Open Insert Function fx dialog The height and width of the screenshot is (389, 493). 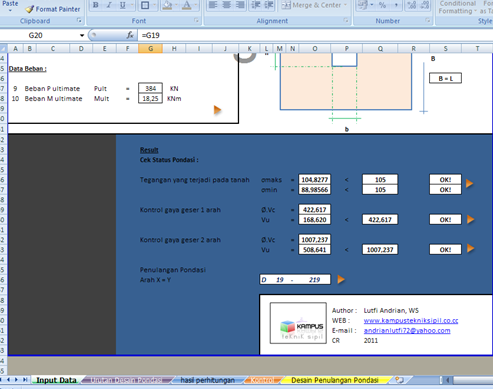coord(130,35)
